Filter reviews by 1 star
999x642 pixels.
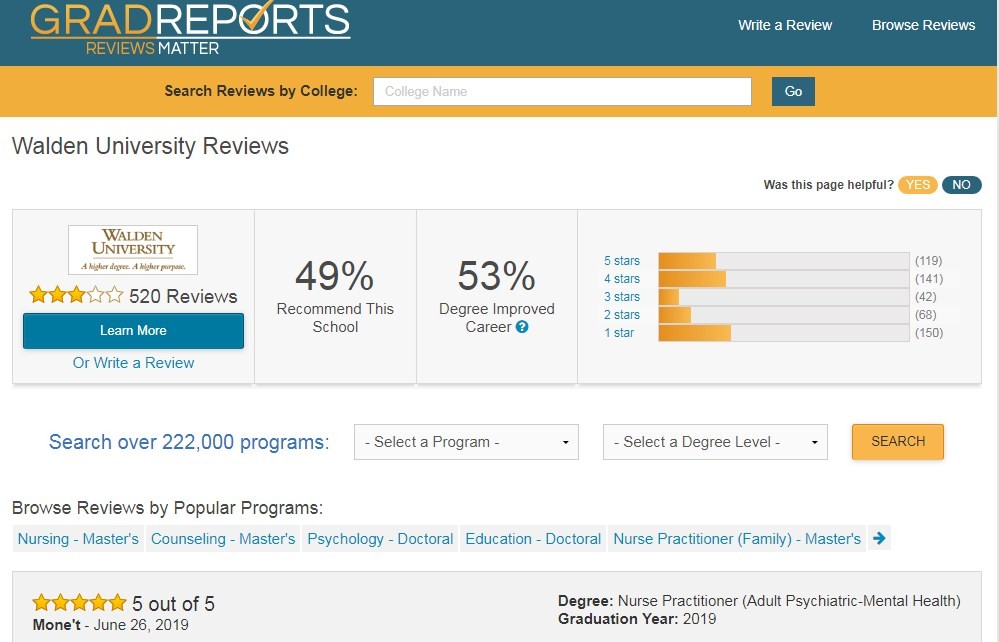[x=619, y=332]
